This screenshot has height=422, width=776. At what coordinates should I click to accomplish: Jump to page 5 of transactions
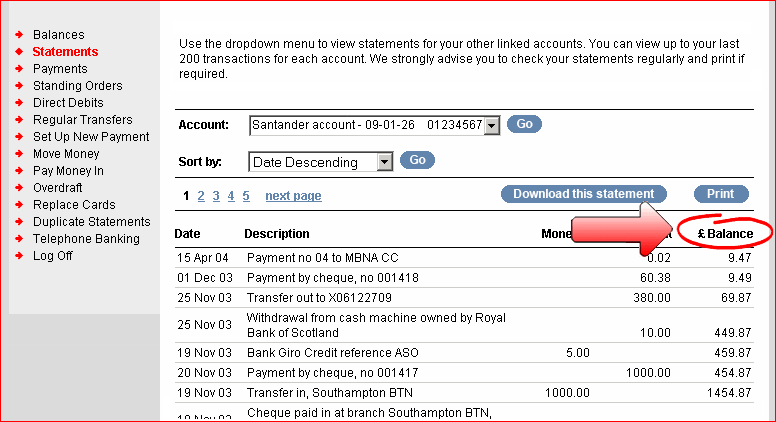click(246, 196)
